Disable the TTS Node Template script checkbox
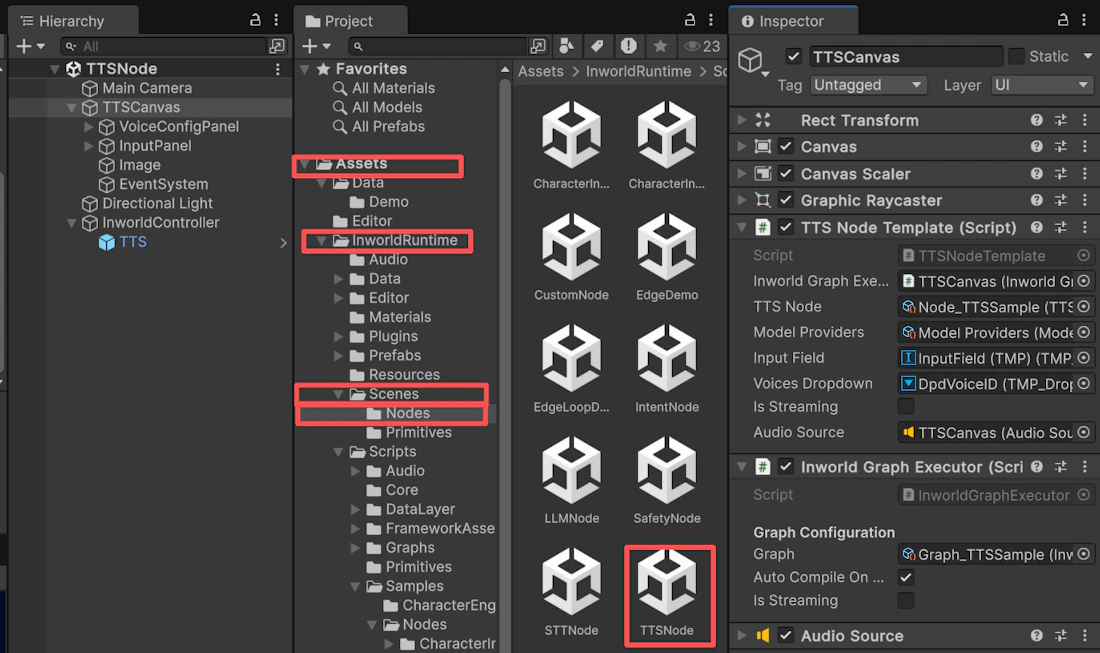Screen dimensions: 1100x653 tap(786, 227)
